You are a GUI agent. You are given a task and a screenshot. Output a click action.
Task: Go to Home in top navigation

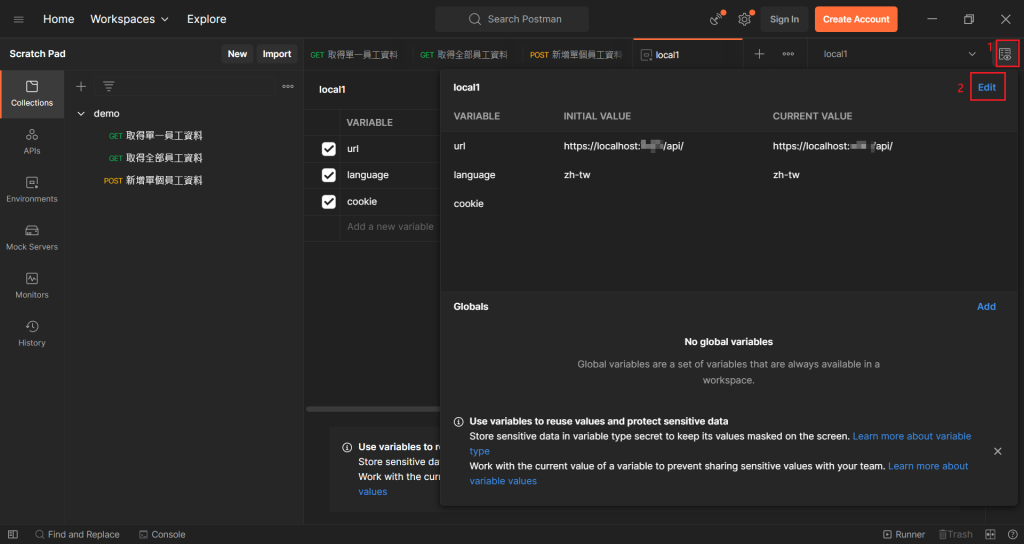click(x=59, y=19)
